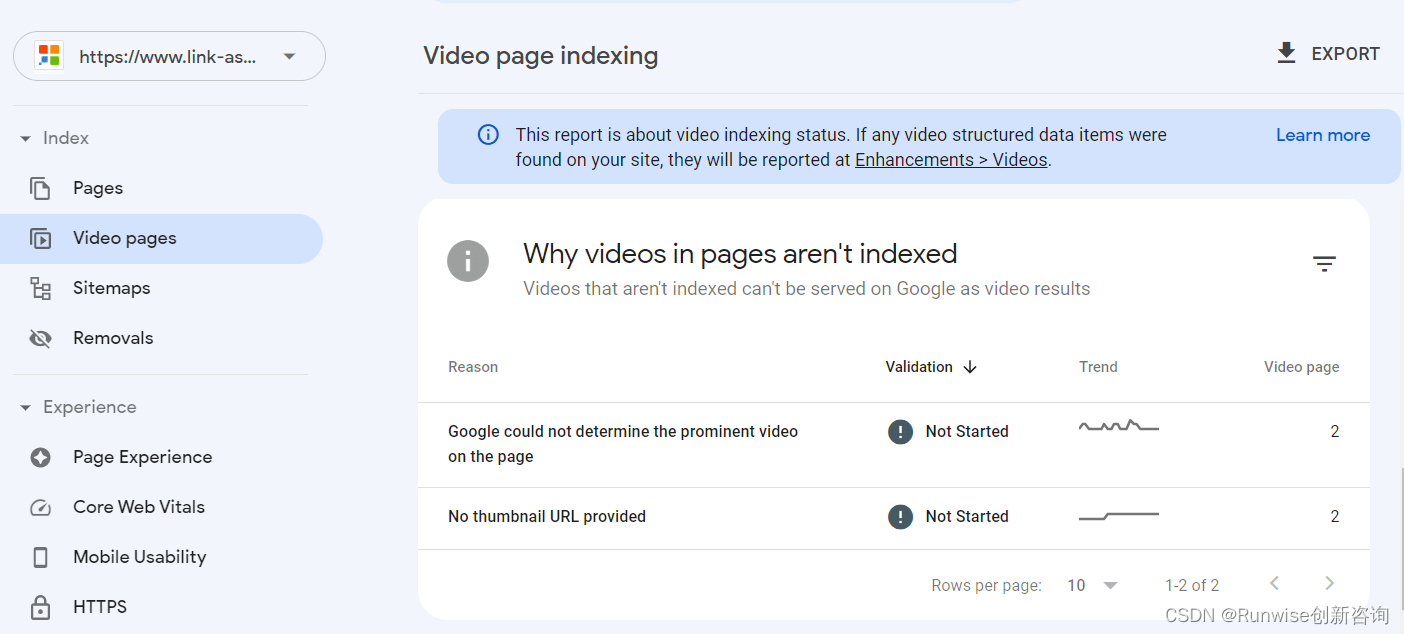This screenshot has width=1404, height=634.
Task: Click the Page Experience star icon
Action: click(40, 457)
